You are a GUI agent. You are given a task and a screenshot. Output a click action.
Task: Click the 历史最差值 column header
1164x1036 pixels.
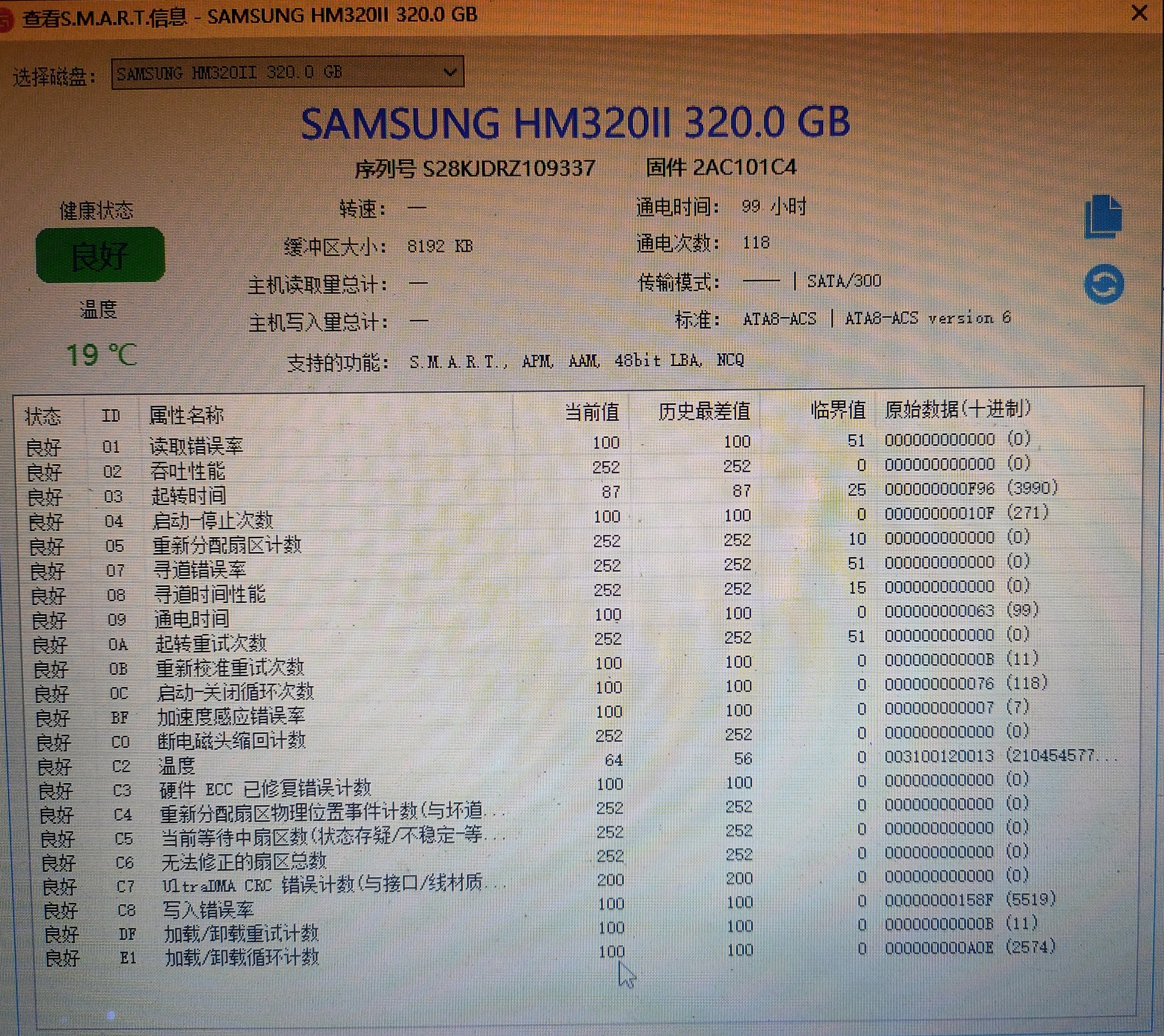704,411
